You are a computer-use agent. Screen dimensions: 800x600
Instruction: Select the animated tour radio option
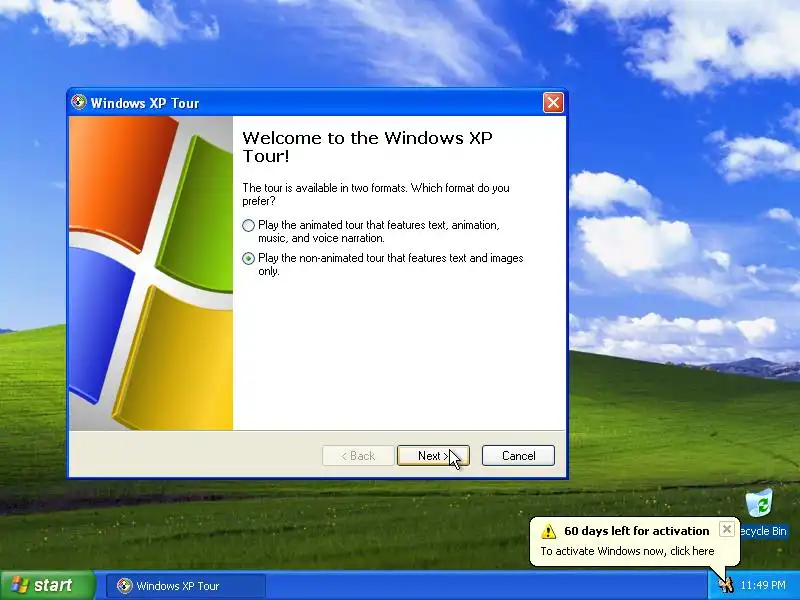[248, 226]
